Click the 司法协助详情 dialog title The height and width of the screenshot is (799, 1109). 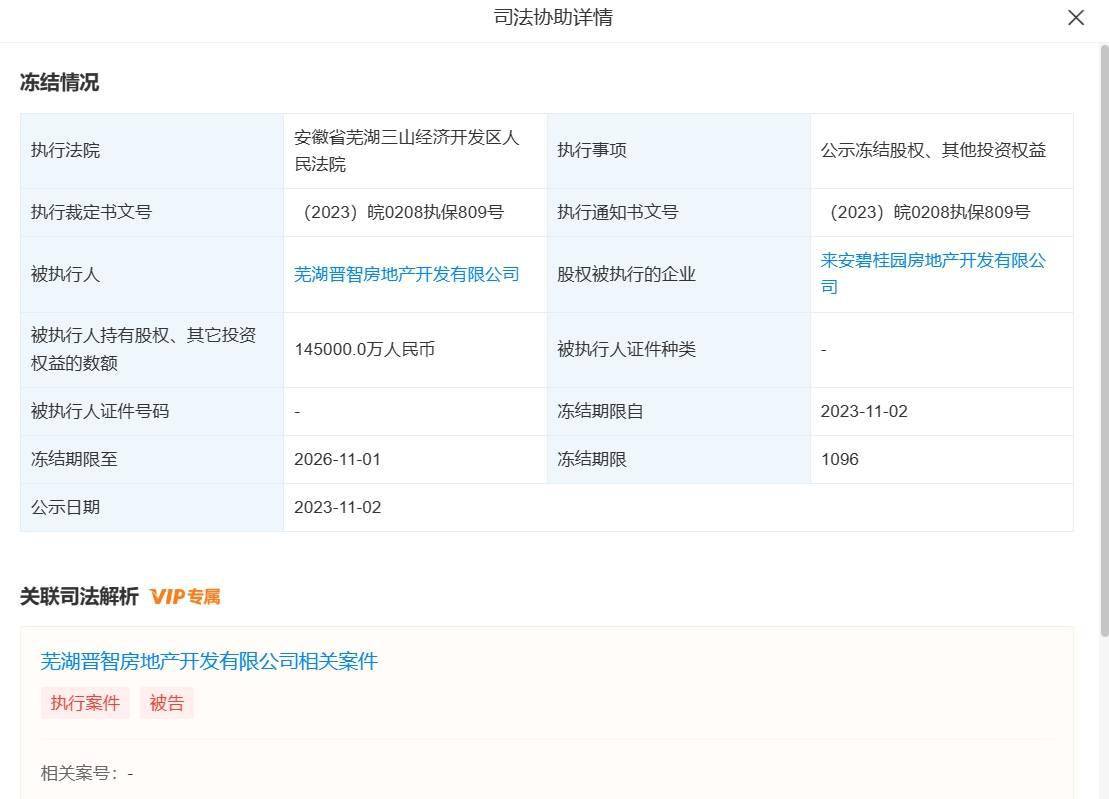coord(553,18)
